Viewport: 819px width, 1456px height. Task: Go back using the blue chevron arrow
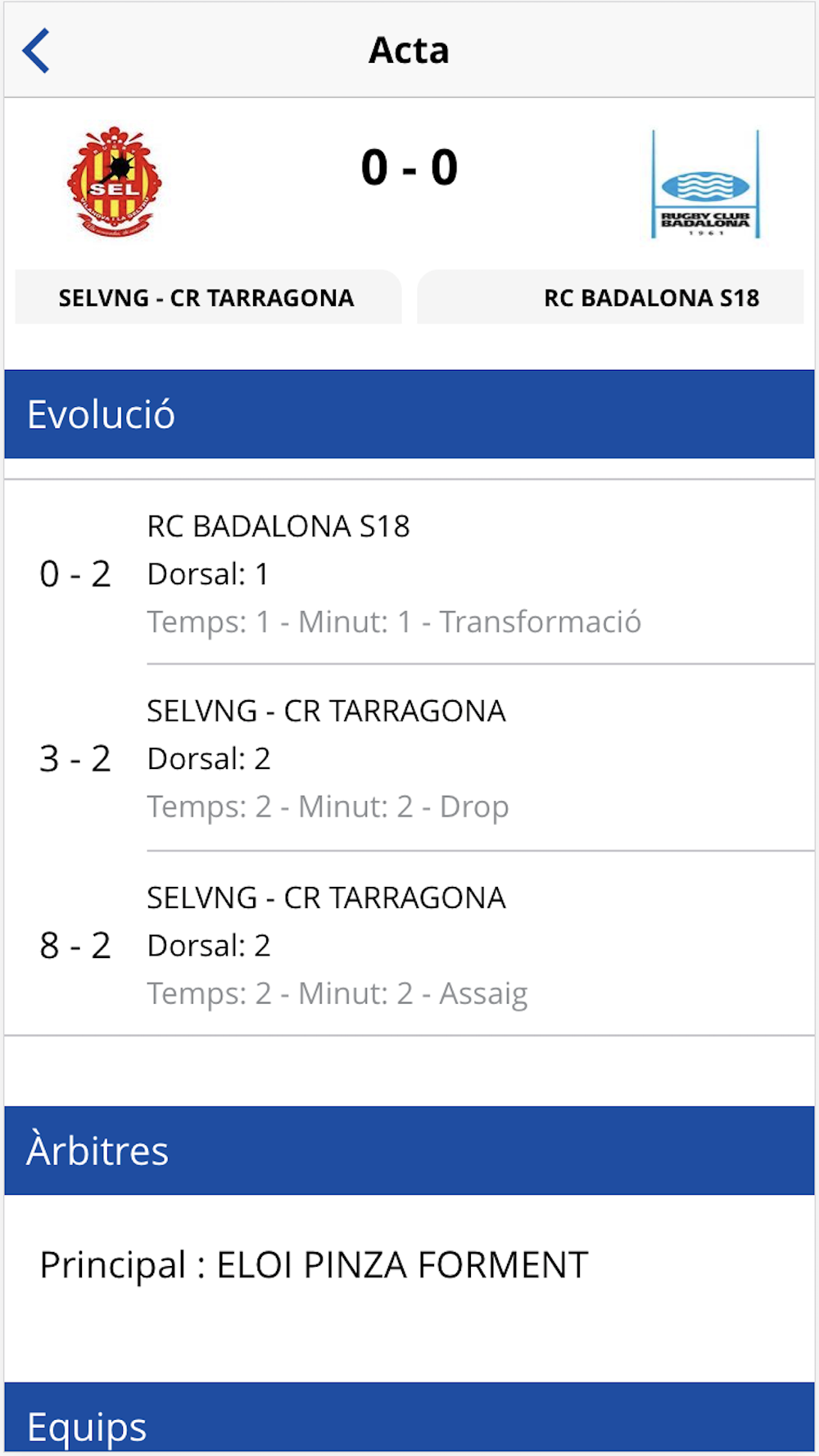coord(36,51)
